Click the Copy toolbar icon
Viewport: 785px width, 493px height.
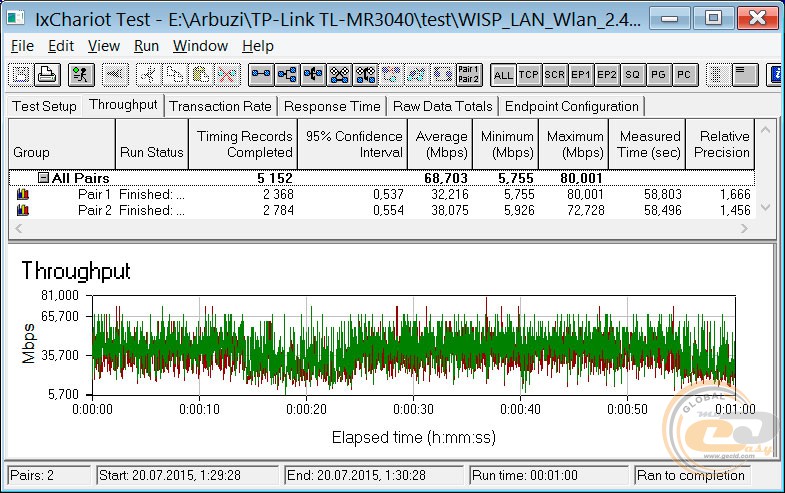pyautogui.click(x=174, y=75)
